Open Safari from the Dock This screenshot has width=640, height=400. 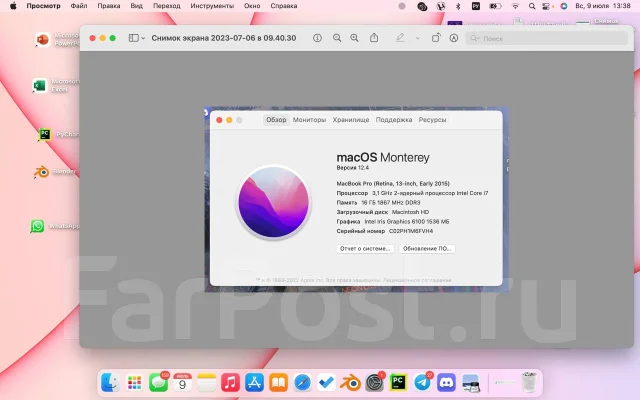tap(302, 382)
